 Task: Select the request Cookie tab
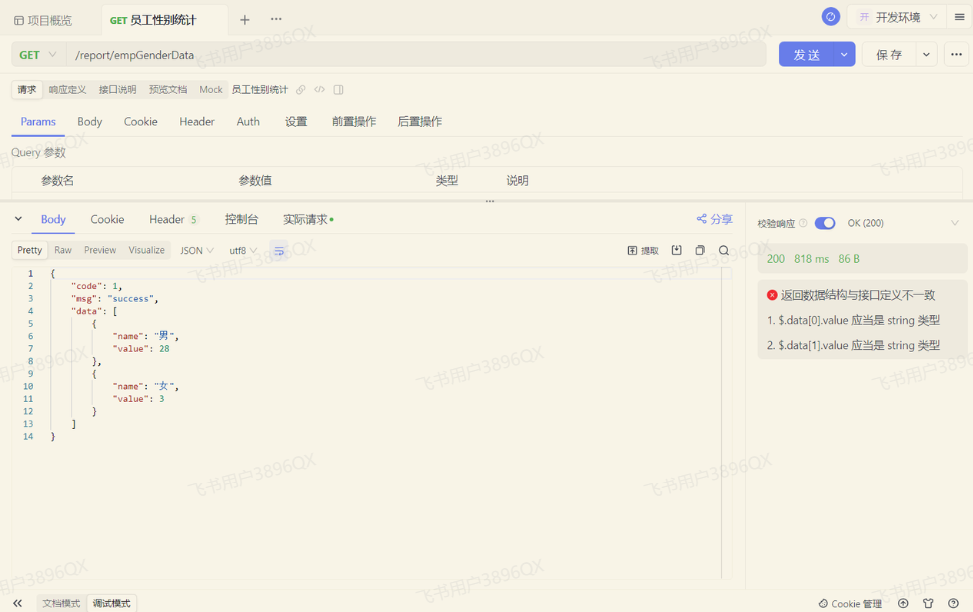click(x=140, y=122)
